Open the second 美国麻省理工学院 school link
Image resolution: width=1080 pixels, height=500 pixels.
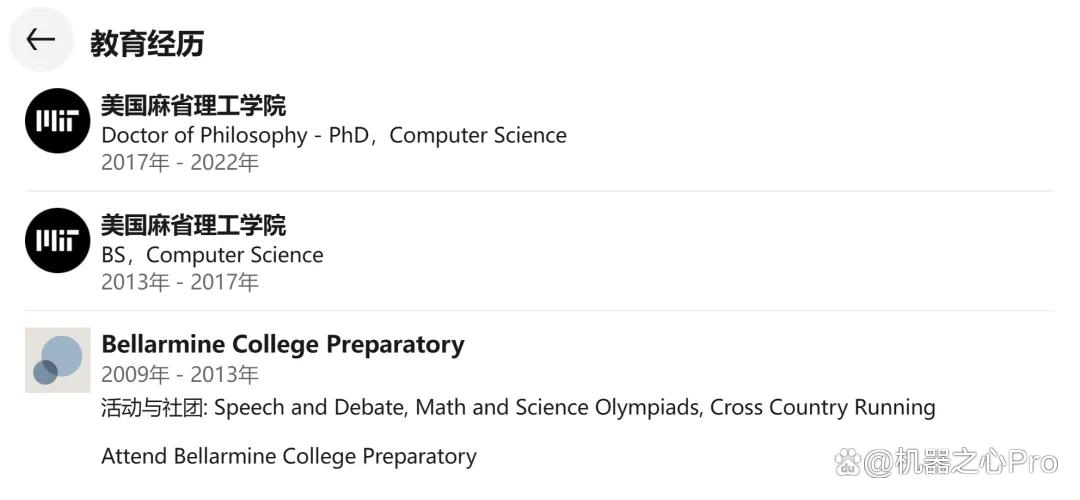(x=194, y=225)
